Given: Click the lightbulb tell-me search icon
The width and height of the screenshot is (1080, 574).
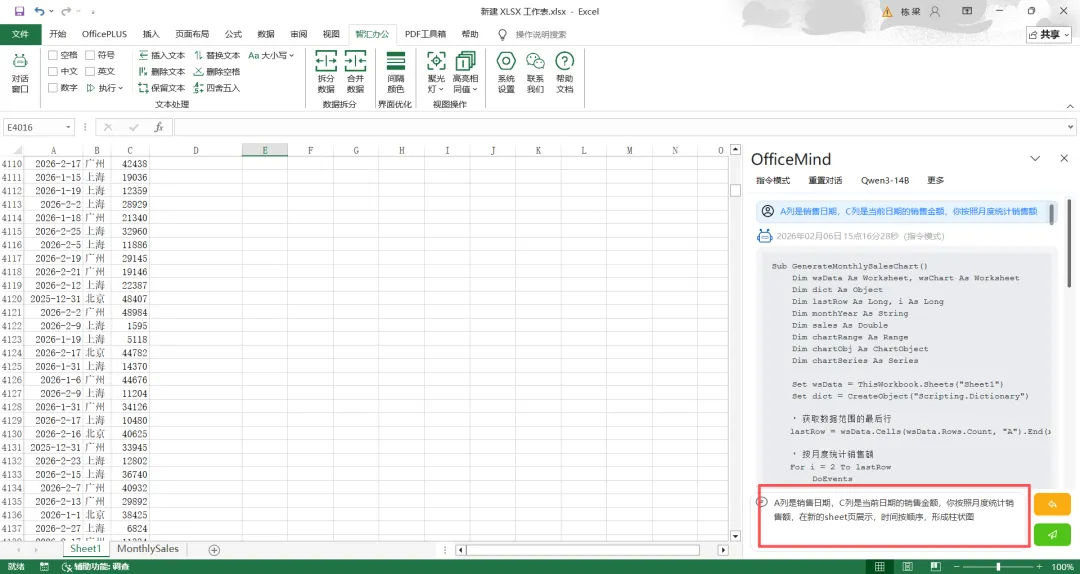Looking at the screenshot, I should click(503, 34).
